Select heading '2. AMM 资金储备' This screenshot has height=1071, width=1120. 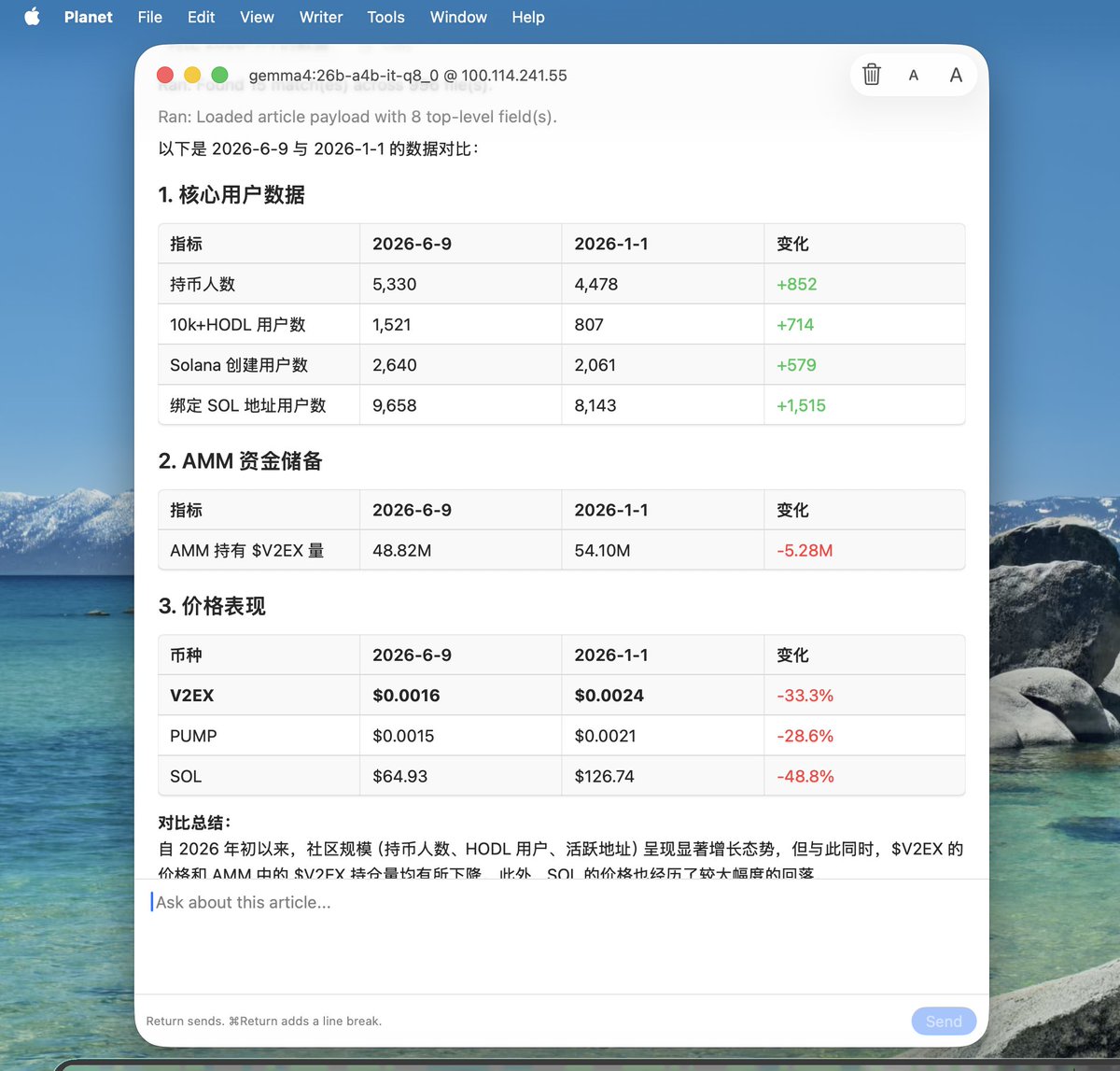click(x=241, y=461)
